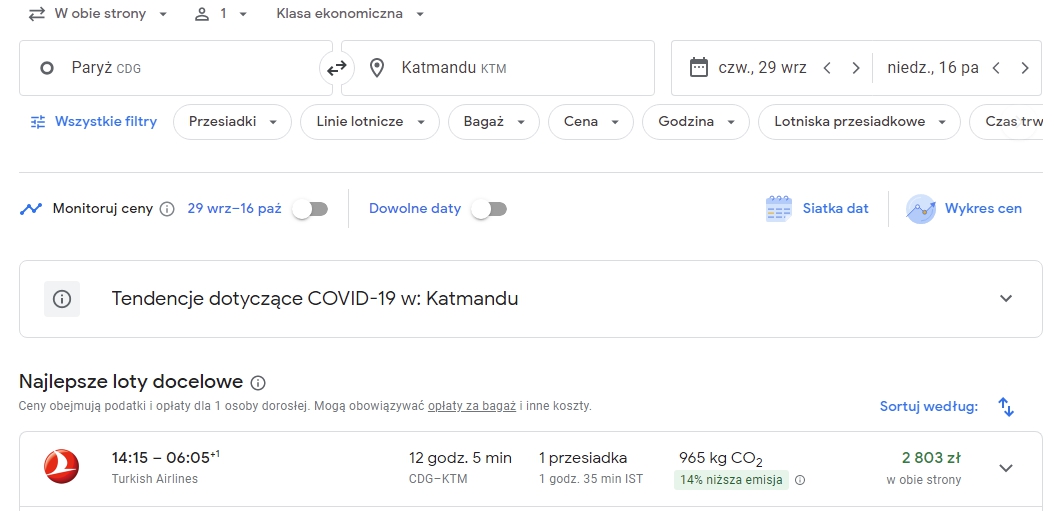The image size is (1059, 511).
Task: Click the 2 803 zł price
Action: tap(931, 458)
